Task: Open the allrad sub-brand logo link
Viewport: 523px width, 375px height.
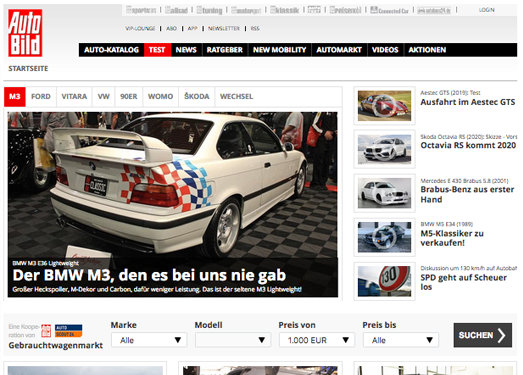Action: pos(176,10)
